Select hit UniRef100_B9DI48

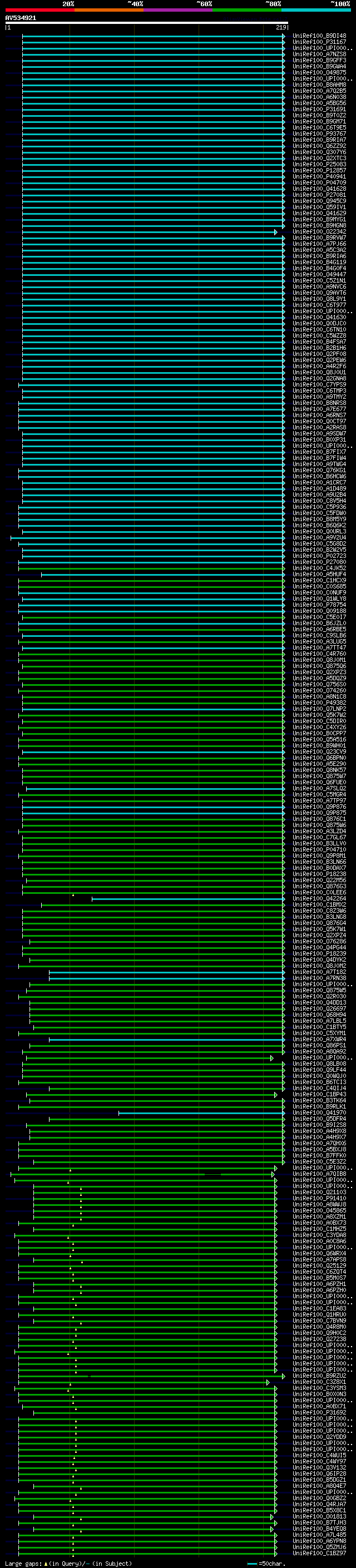[319, 36]
